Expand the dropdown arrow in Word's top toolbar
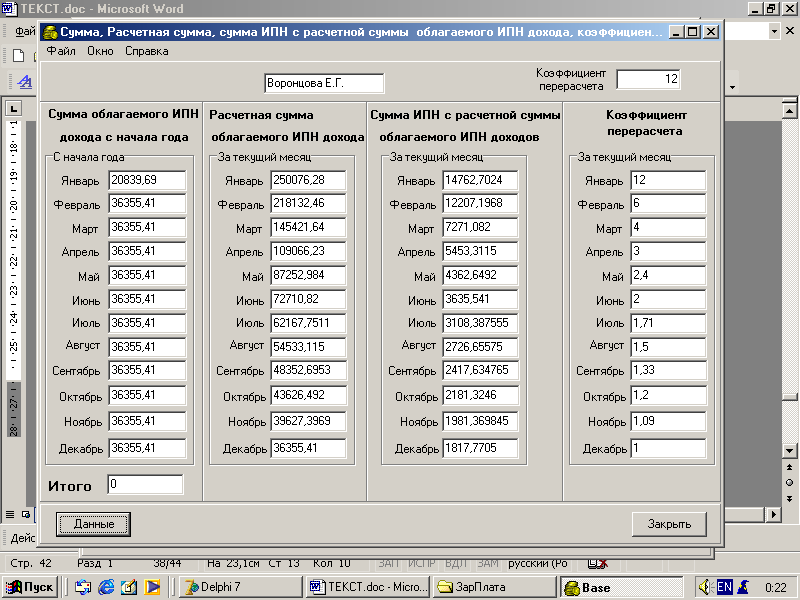The image size is (800, 600). pyautogui.click(x=775, y=31)
